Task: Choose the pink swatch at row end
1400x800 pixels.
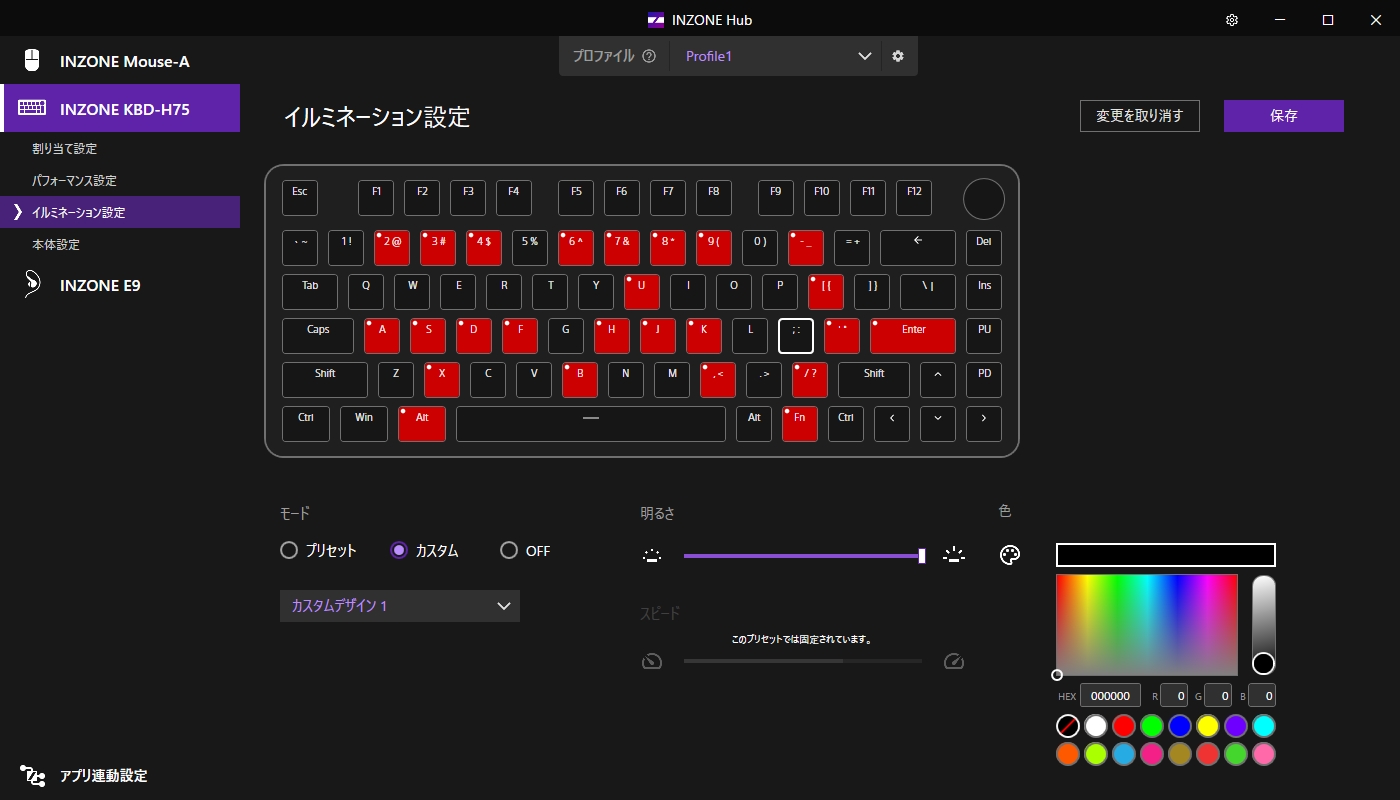Action: 1264,754
